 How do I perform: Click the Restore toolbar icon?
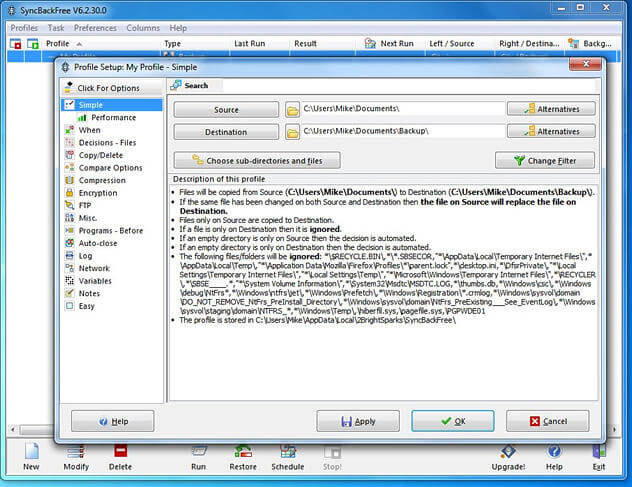click(243, 457)
